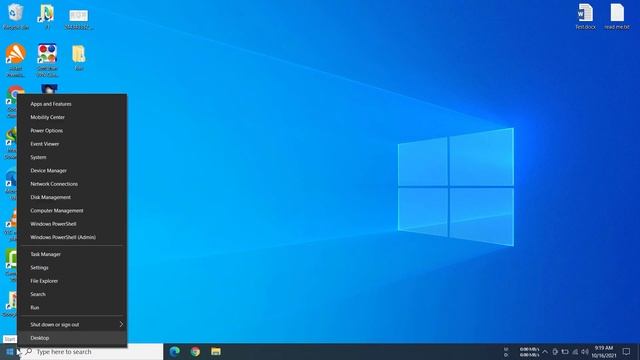Click the Windows Start button
The image size is (640, 360).
click(10, 351)
